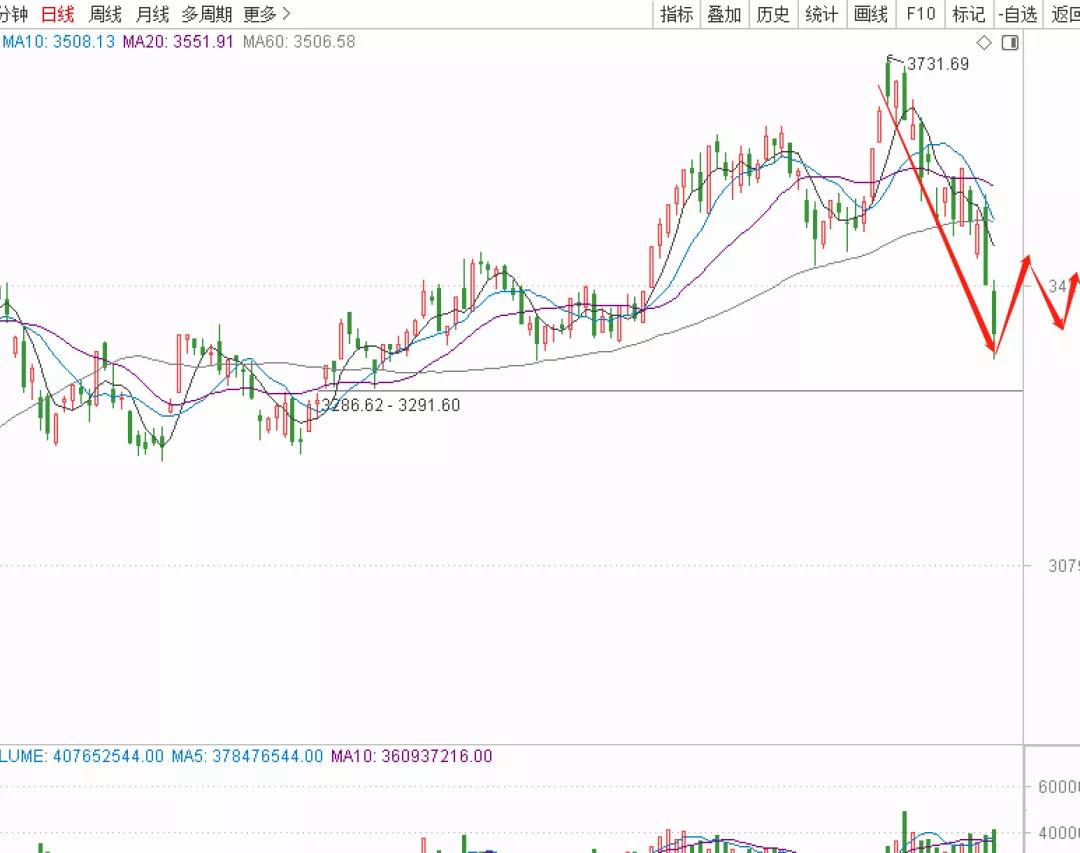Click the volume MA5: 378476544.00 label
The image size is (1080, 853).
(x=247, y=756)
